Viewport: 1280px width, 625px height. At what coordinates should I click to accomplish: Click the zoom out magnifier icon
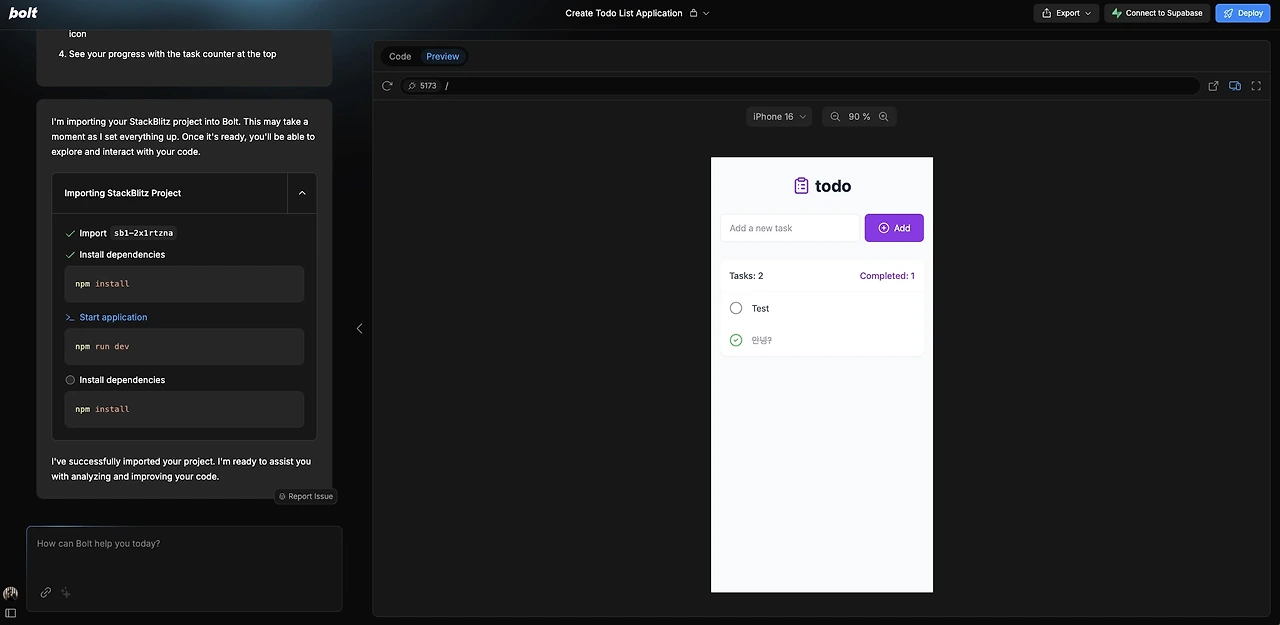click(835, 117)
